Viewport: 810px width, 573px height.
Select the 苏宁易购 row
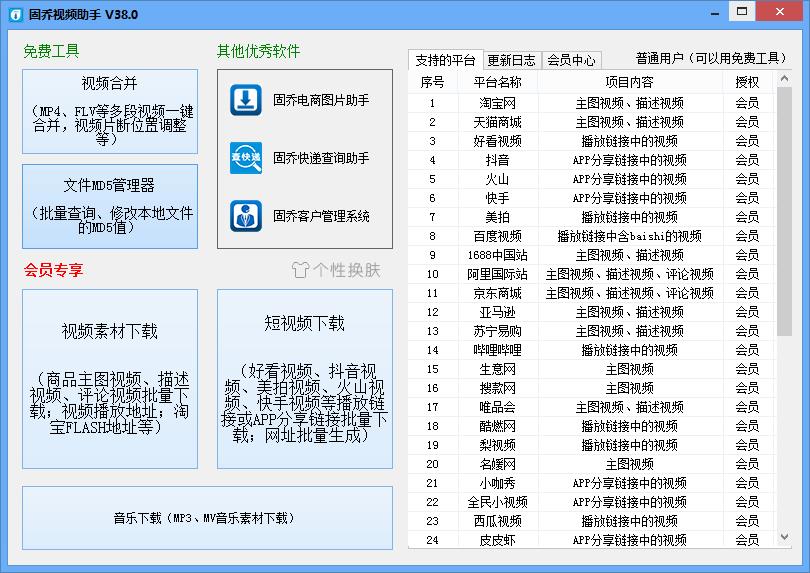[592, 331]
